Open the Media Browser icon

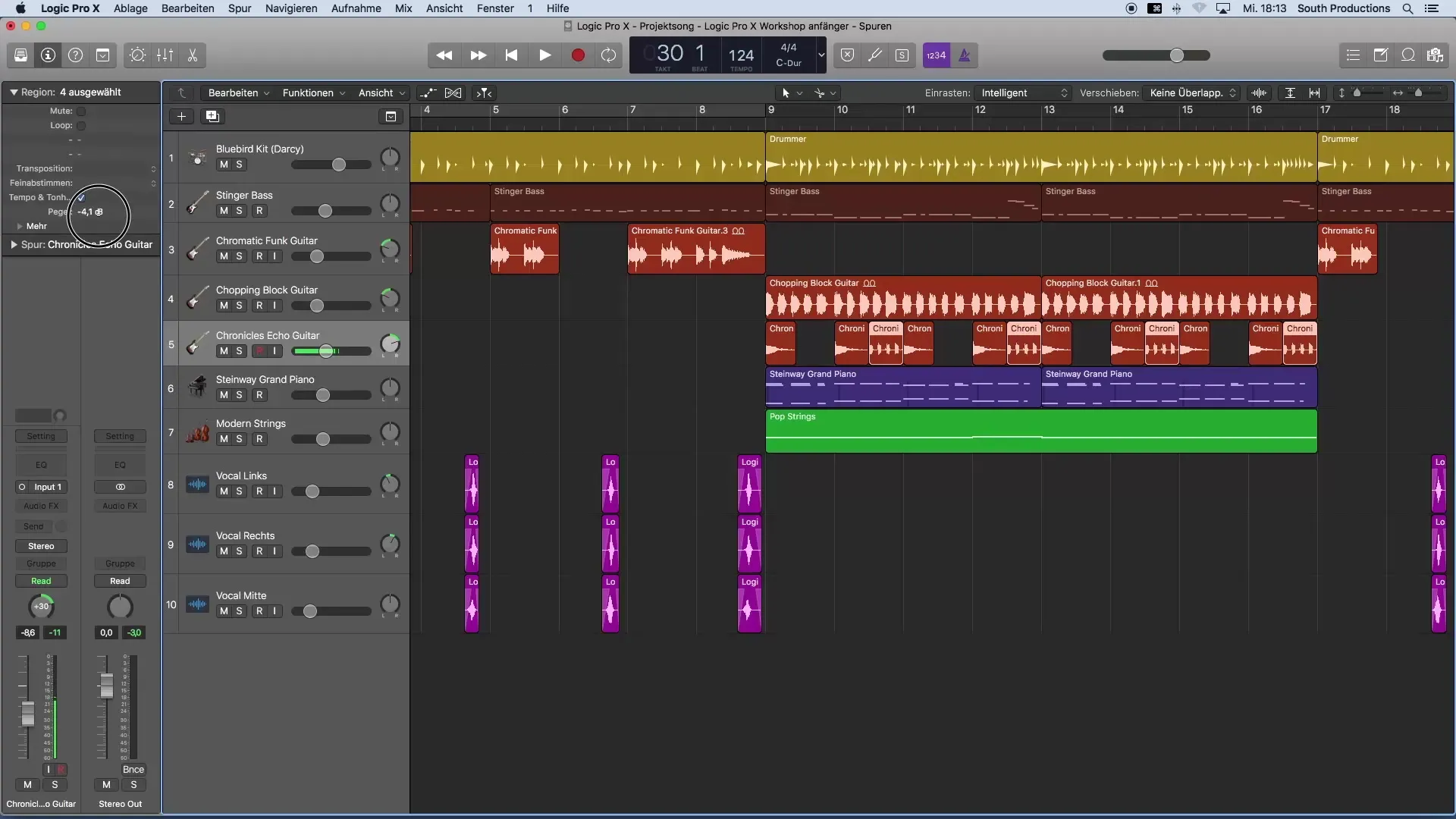[x=1435, y=55]
